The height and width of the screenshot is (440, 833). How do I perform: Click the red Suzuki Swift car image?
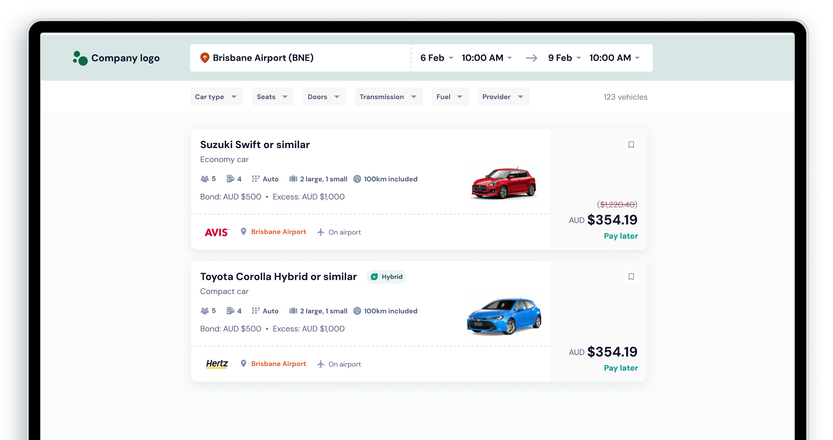click(x=504, y=182)
